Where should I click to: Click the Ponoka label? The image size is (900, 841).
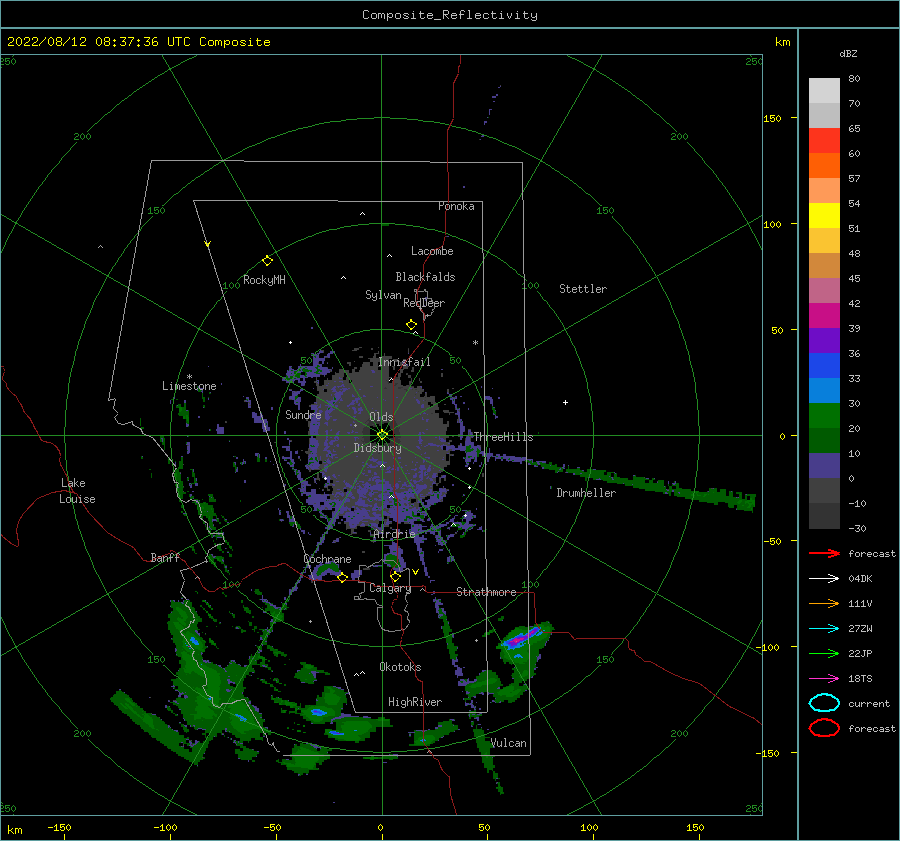pyautogui.click(x=456, y=206)
